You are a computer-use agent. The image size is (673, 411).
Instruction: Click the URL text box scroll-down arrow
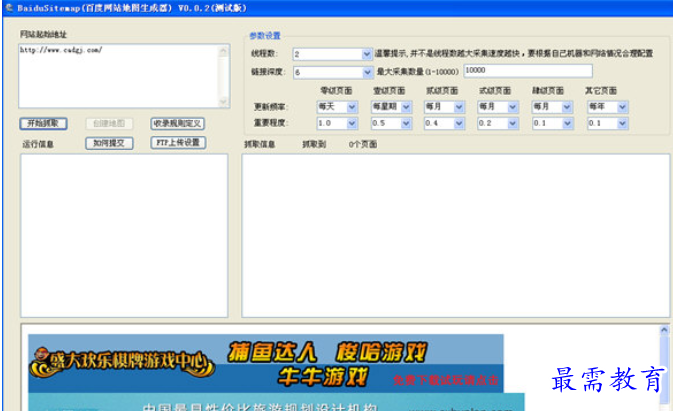224,102
